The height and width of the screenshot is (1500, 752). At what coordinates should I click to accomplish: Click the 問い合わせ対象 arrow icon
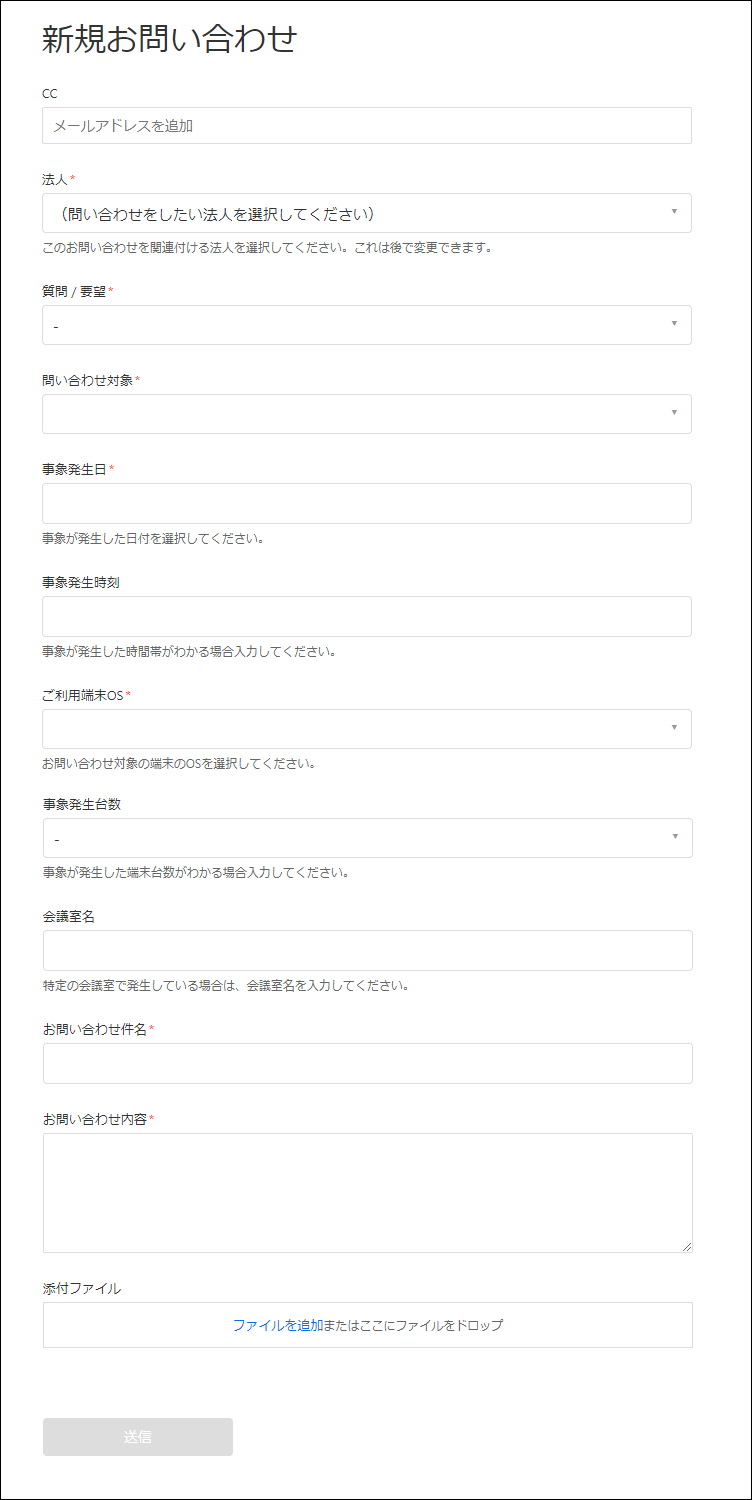674,413
